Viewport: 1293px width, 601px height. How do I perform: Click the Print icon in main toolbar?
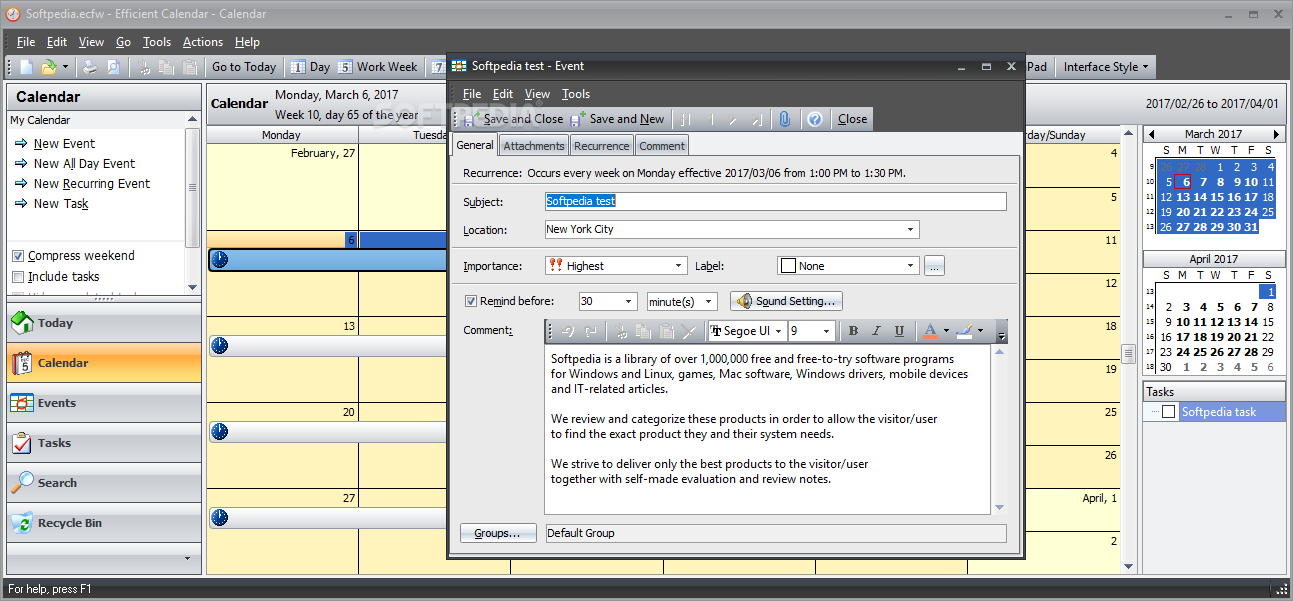(90, 67)
